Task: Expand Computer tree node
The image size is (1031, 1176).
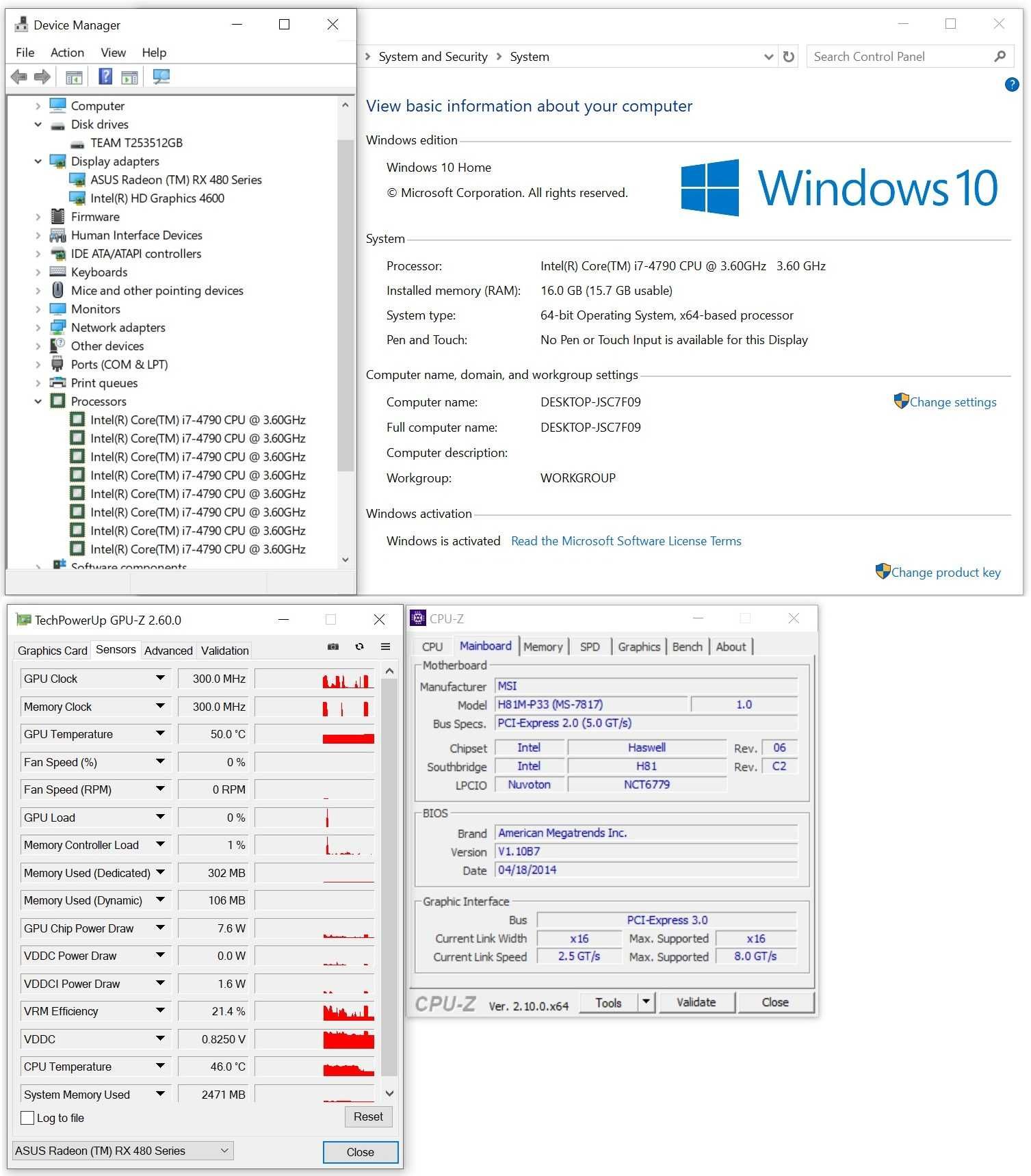Action: coord(38,106)
